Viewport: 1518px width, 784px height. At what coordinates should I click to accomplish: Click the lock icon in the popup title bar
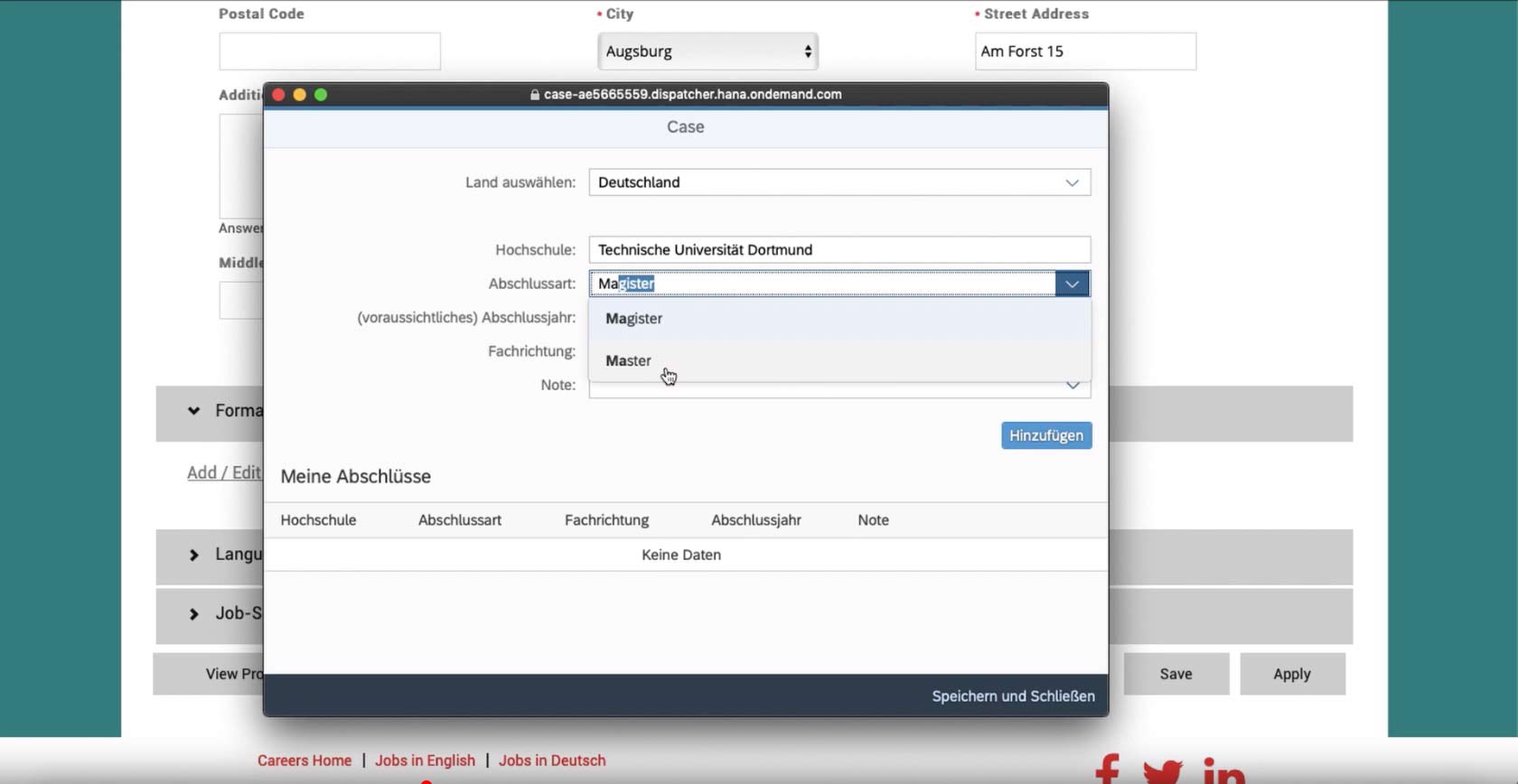point(535,94)
